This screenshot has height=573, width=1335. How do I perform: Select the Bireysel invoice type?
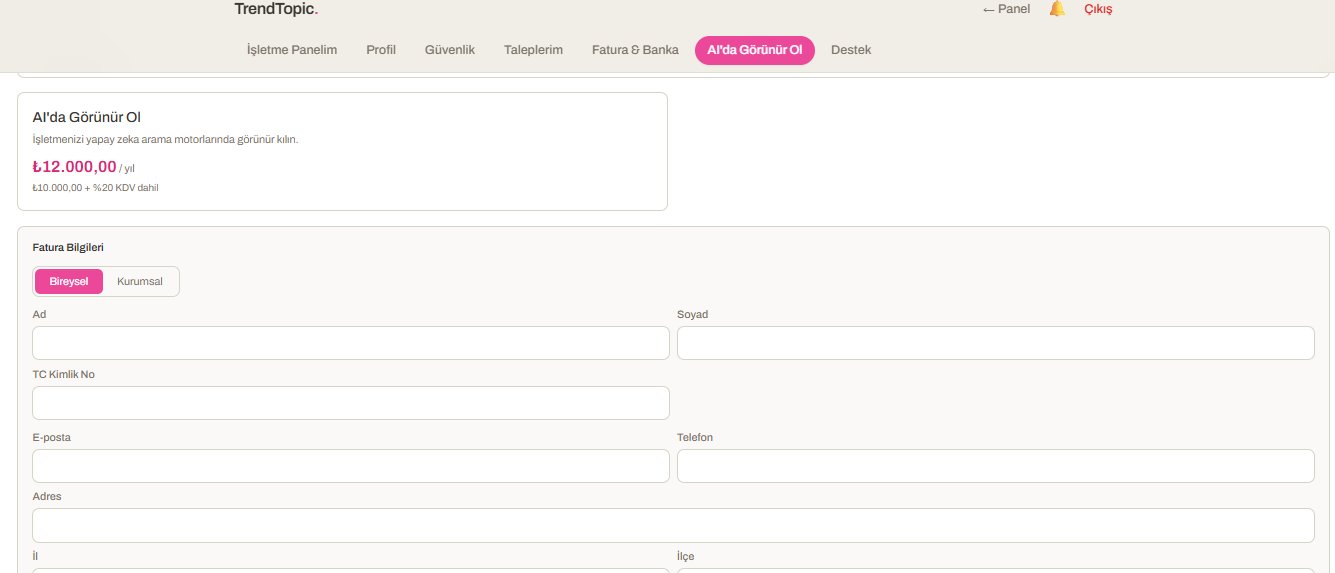coord(69,282)
